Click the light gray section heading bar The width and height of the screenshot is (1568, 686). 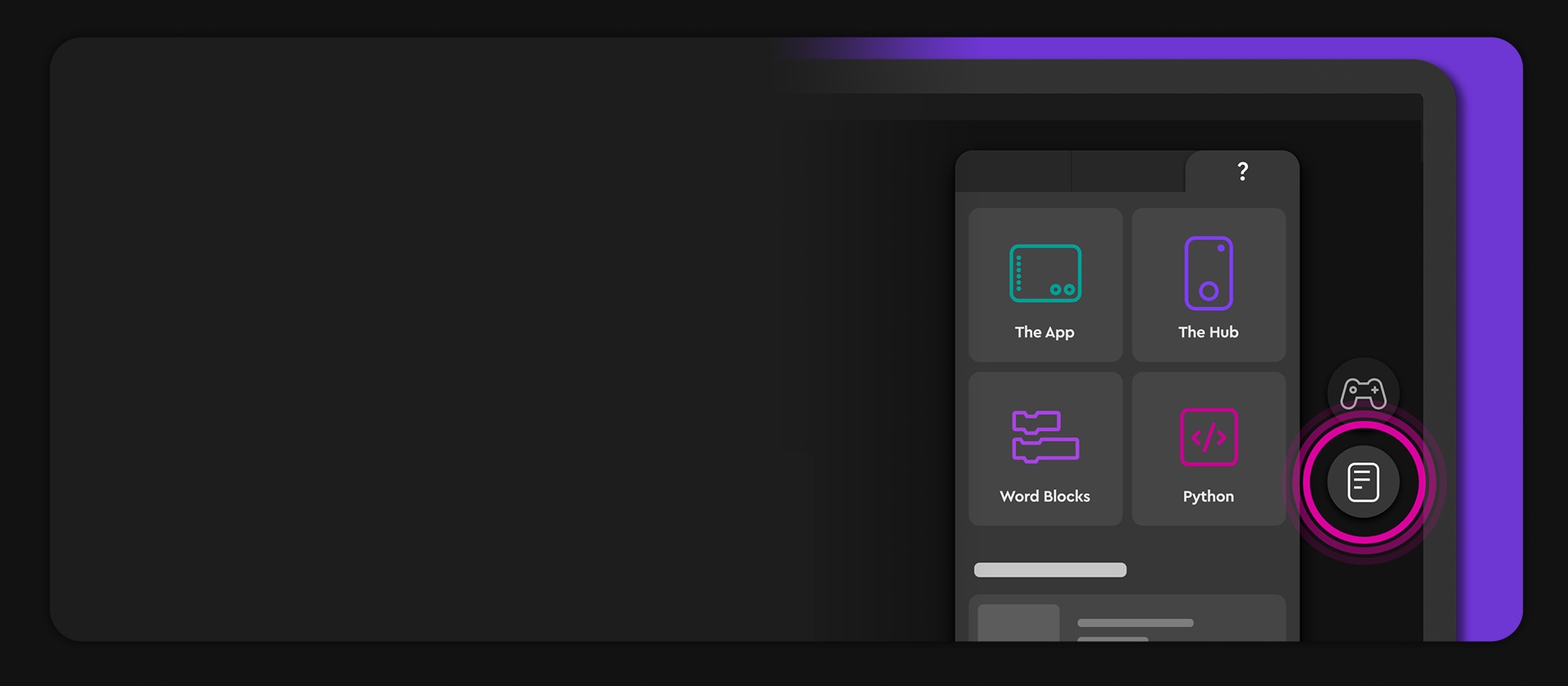pyautogui.click(x=1050, y=570)
